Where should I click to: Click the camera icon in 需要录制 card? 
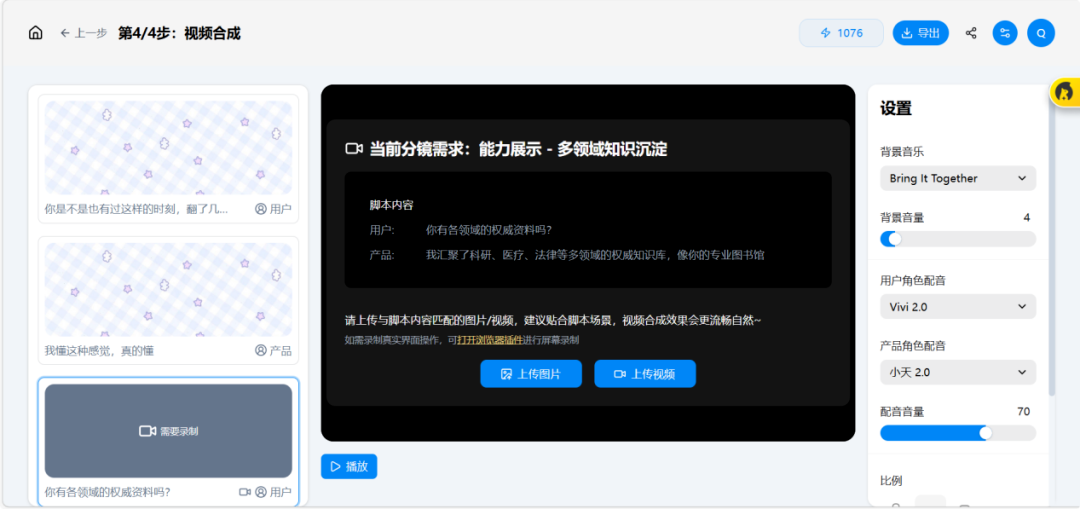pyautogui.click(x=147, y=431)
